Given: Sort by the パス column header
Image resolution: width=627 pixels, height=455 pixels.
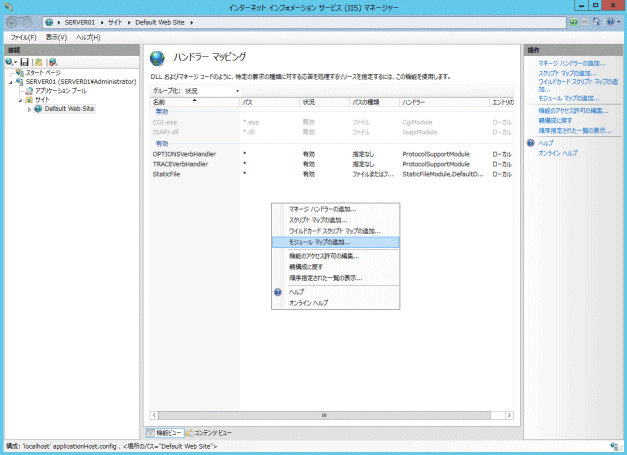Looking at the screenshot, I should (x=270, y=102).
